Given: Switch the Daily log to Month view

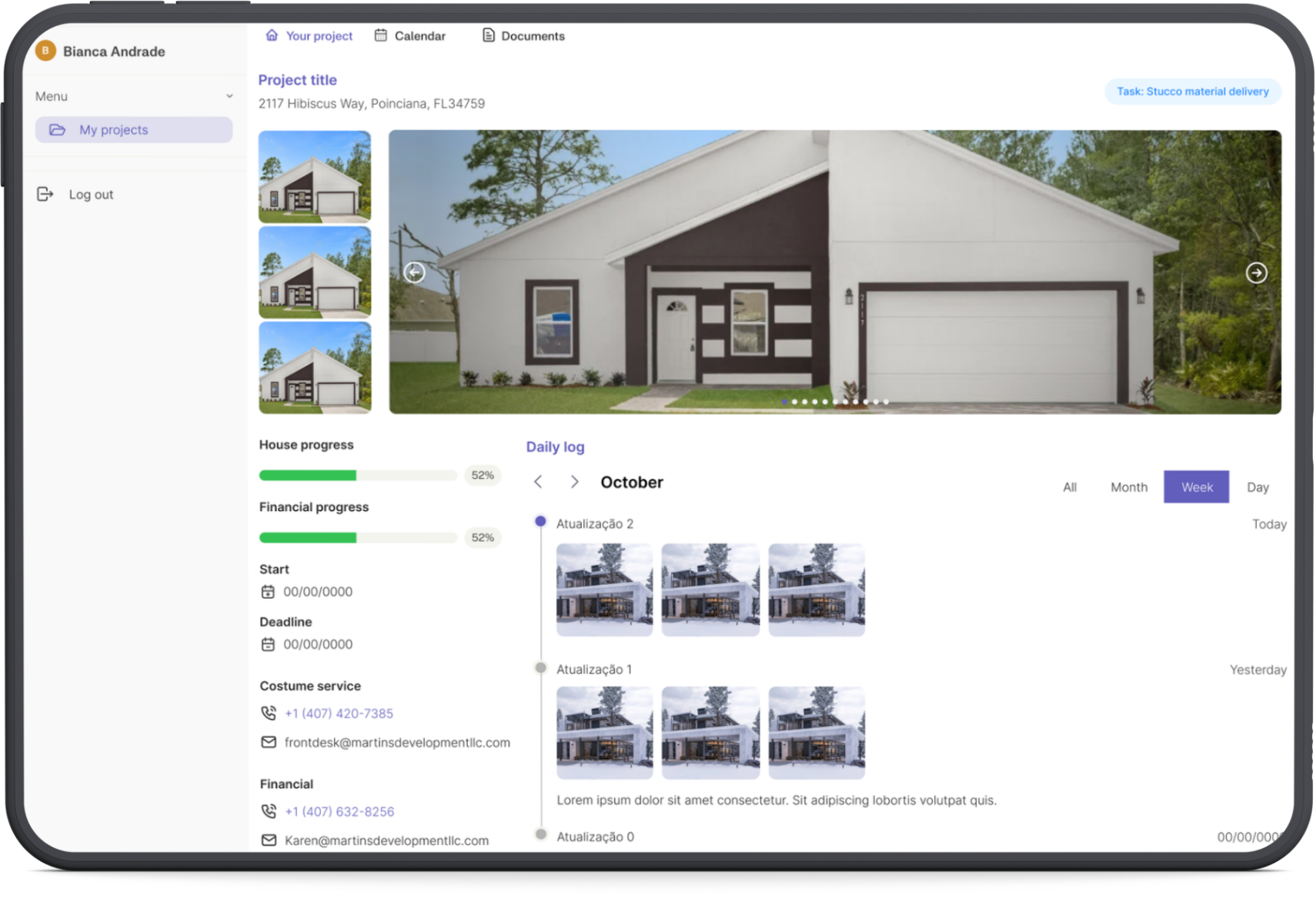Looking at the screenshot, I should 1128,487.
